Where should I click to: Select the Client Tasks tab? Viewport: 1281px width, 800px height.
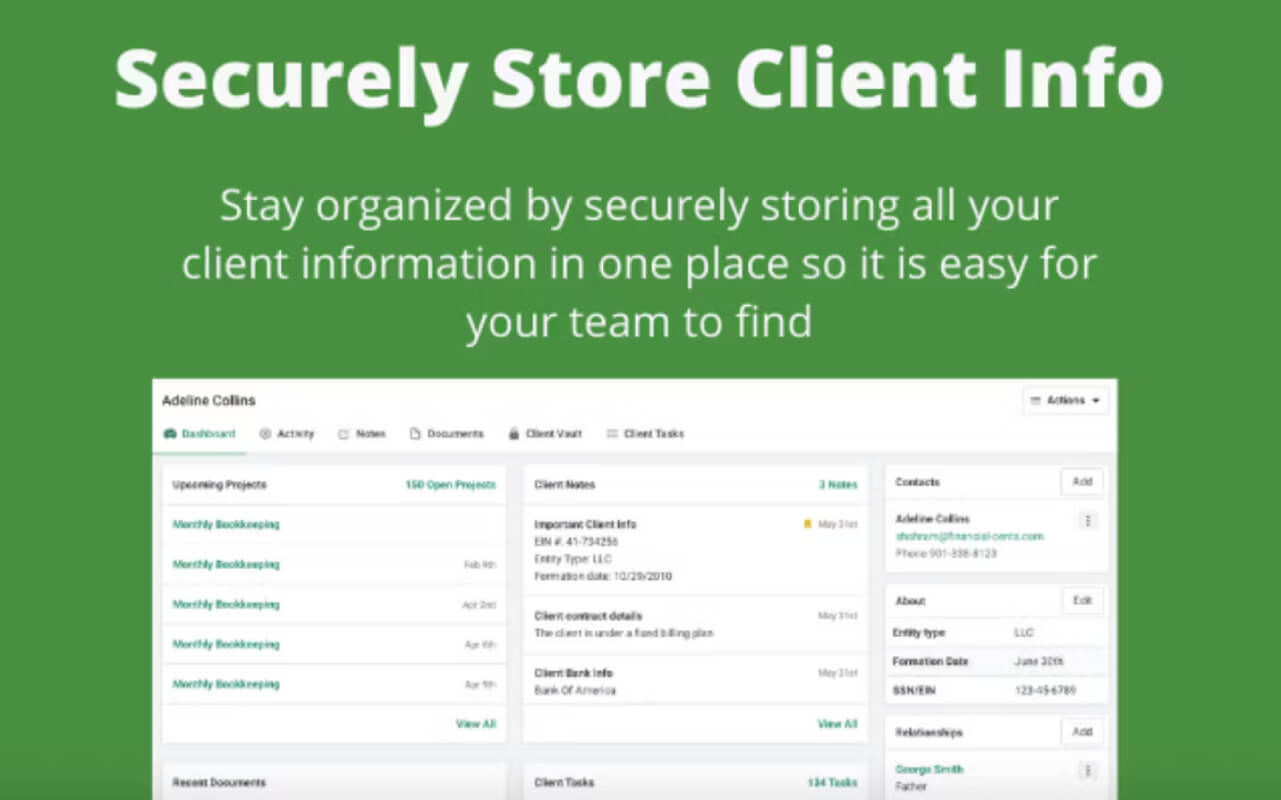click(x=645, y=434)
